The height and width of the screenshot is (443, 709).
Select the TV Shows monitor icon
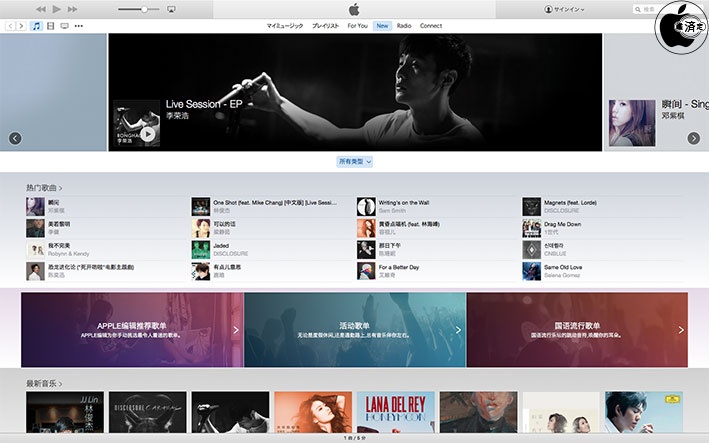(x=65, y=26)
